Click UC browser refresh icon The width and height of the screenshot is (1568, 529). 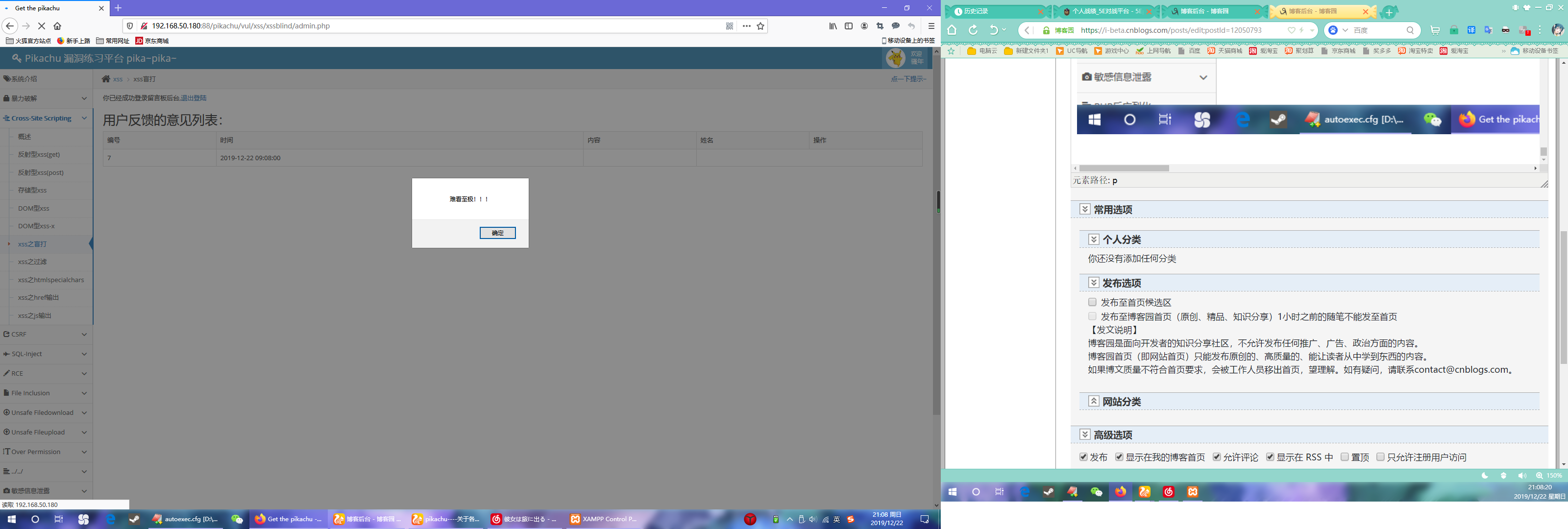[973, 30]
